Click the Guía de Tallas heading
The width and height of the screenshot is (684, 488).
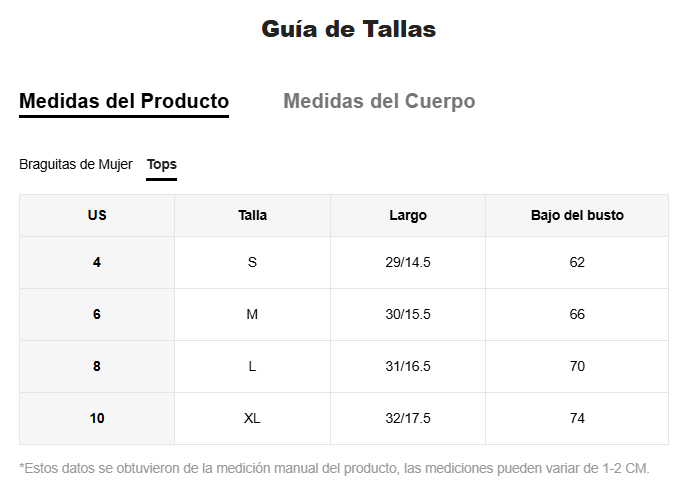pyautogui.click(x=348, y=29)
